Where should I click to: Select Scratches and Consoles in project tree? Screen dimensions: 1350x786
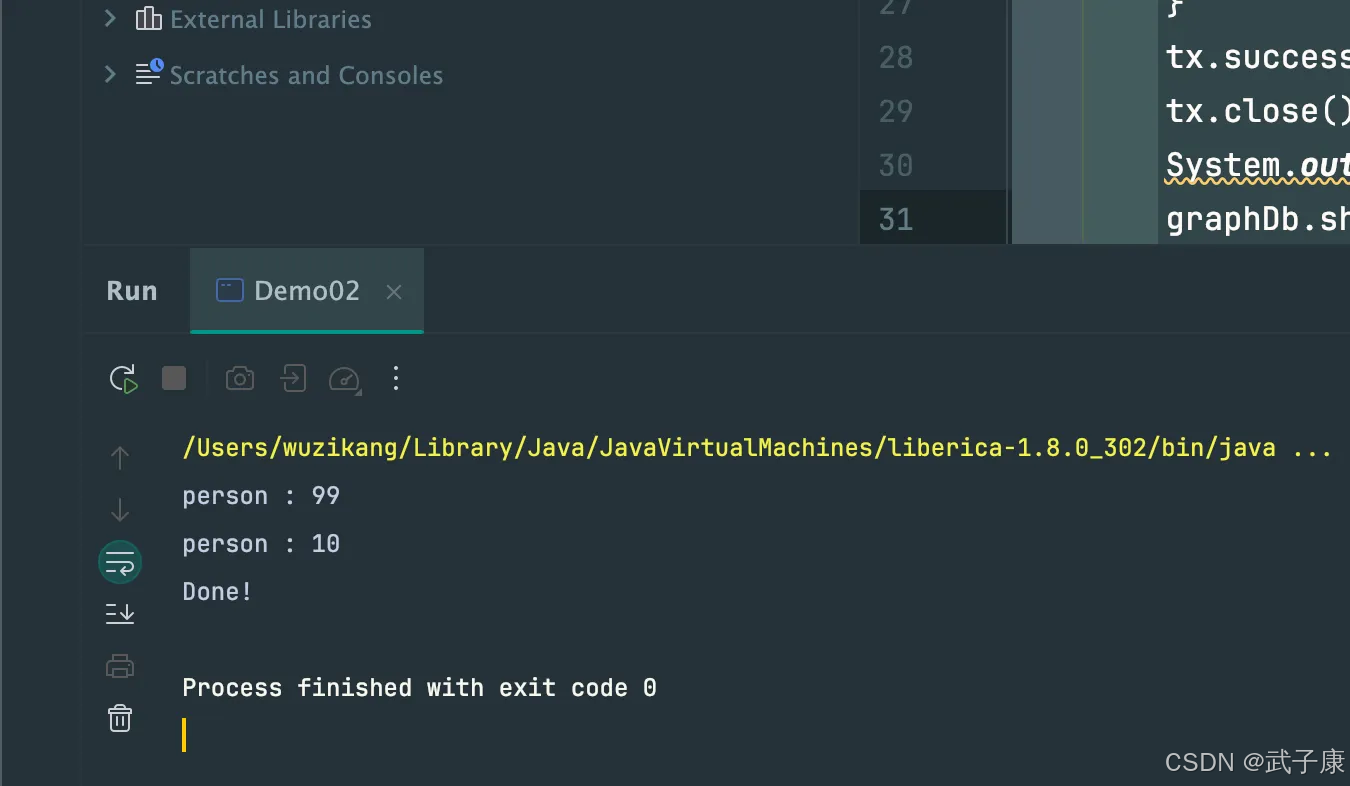pyautogui.click(x=305, y=75)
